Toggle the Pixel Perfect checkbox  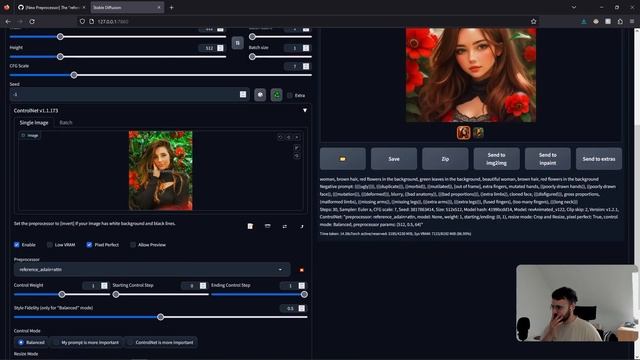click(89, 245)
